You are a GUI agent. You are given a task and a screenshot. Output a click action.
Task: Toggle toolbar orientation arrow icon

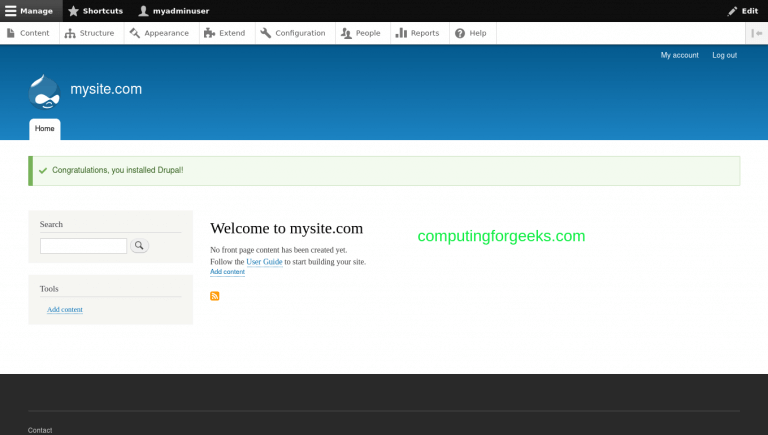[757, 33]
